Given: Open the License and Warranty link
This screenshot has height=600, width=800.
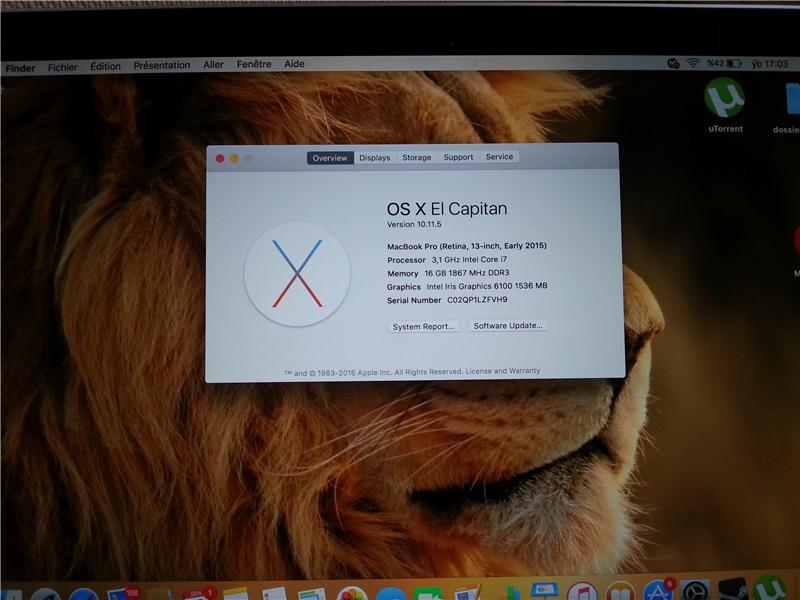Looking at the screenshot, I should pyautogui.click(x=503, y=371).
